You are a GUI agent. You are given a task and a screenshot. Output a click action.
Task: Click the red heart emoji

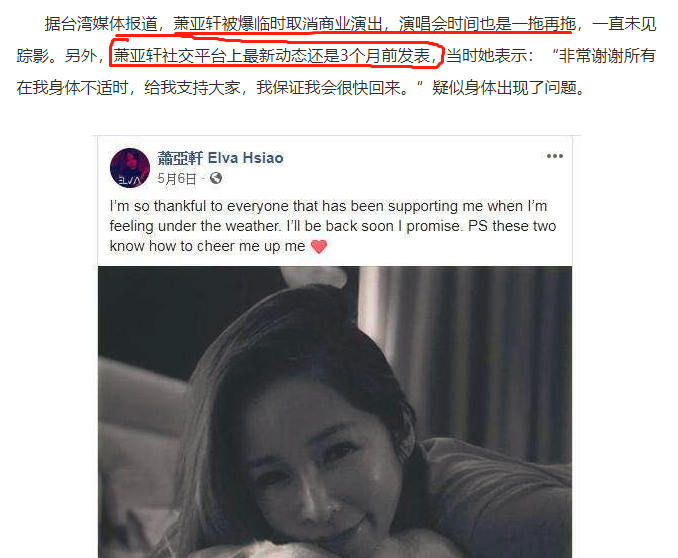(x=319, y=247)
